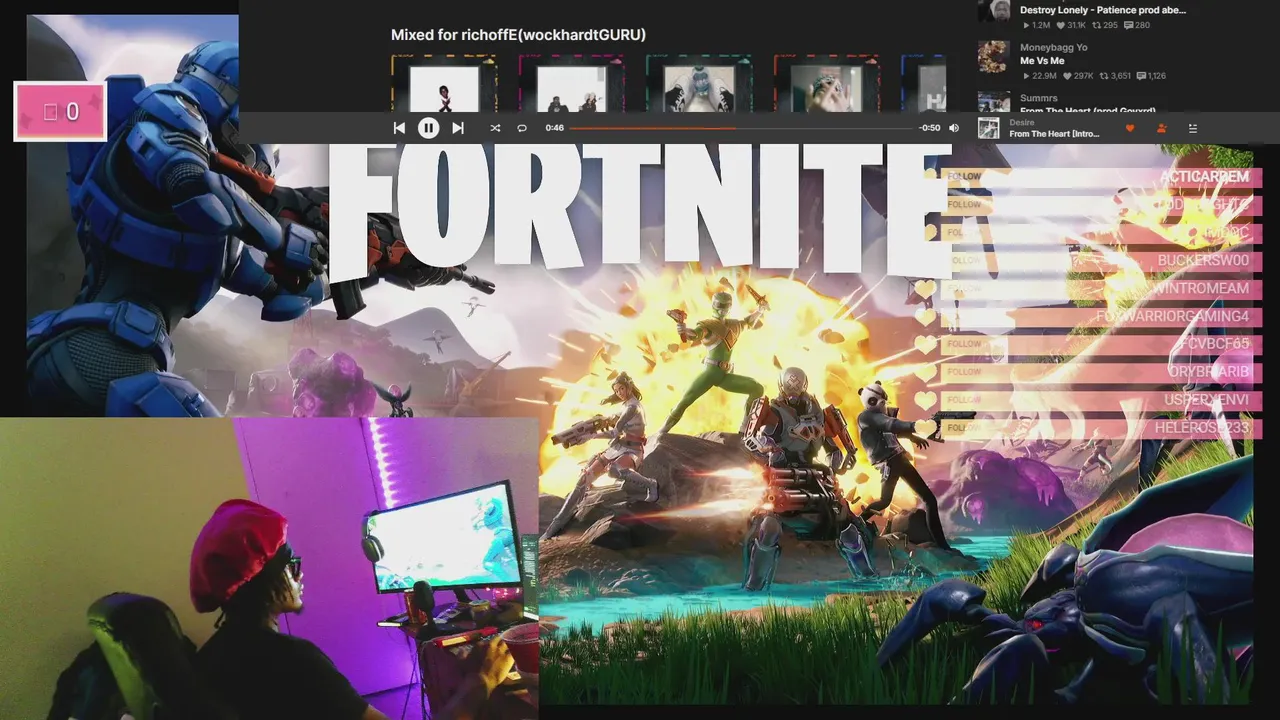Select follower name WINTROMEAM

[x=1200, y=288]
